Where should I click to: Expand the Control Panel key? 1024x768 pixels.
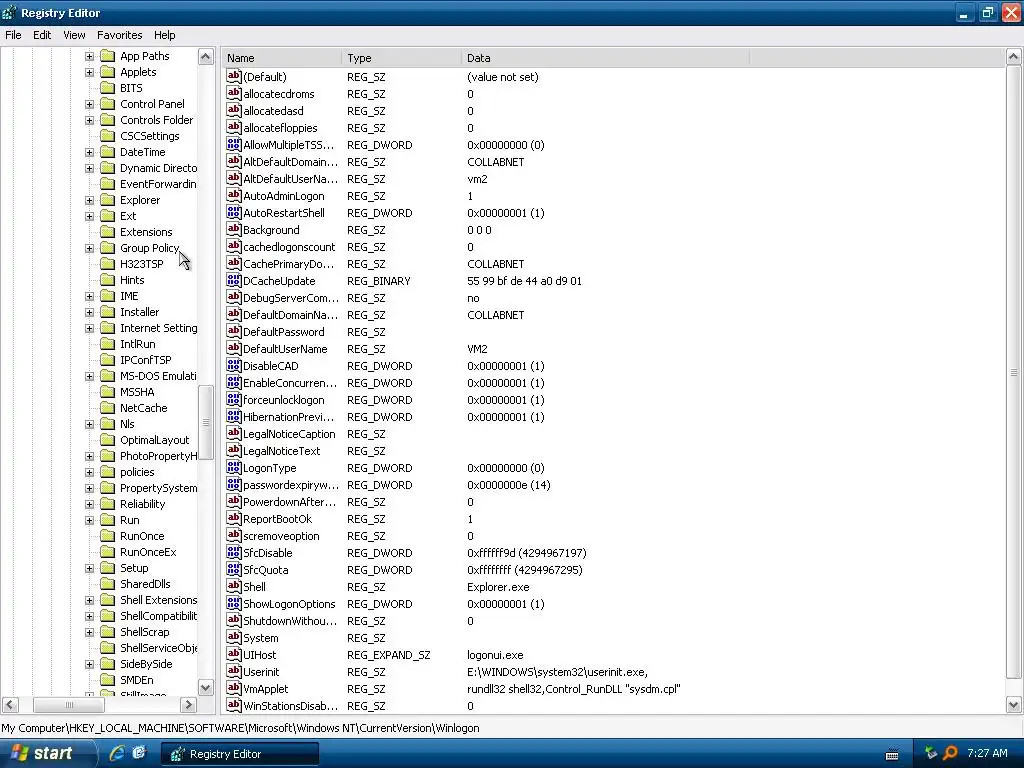coord(89,104)
